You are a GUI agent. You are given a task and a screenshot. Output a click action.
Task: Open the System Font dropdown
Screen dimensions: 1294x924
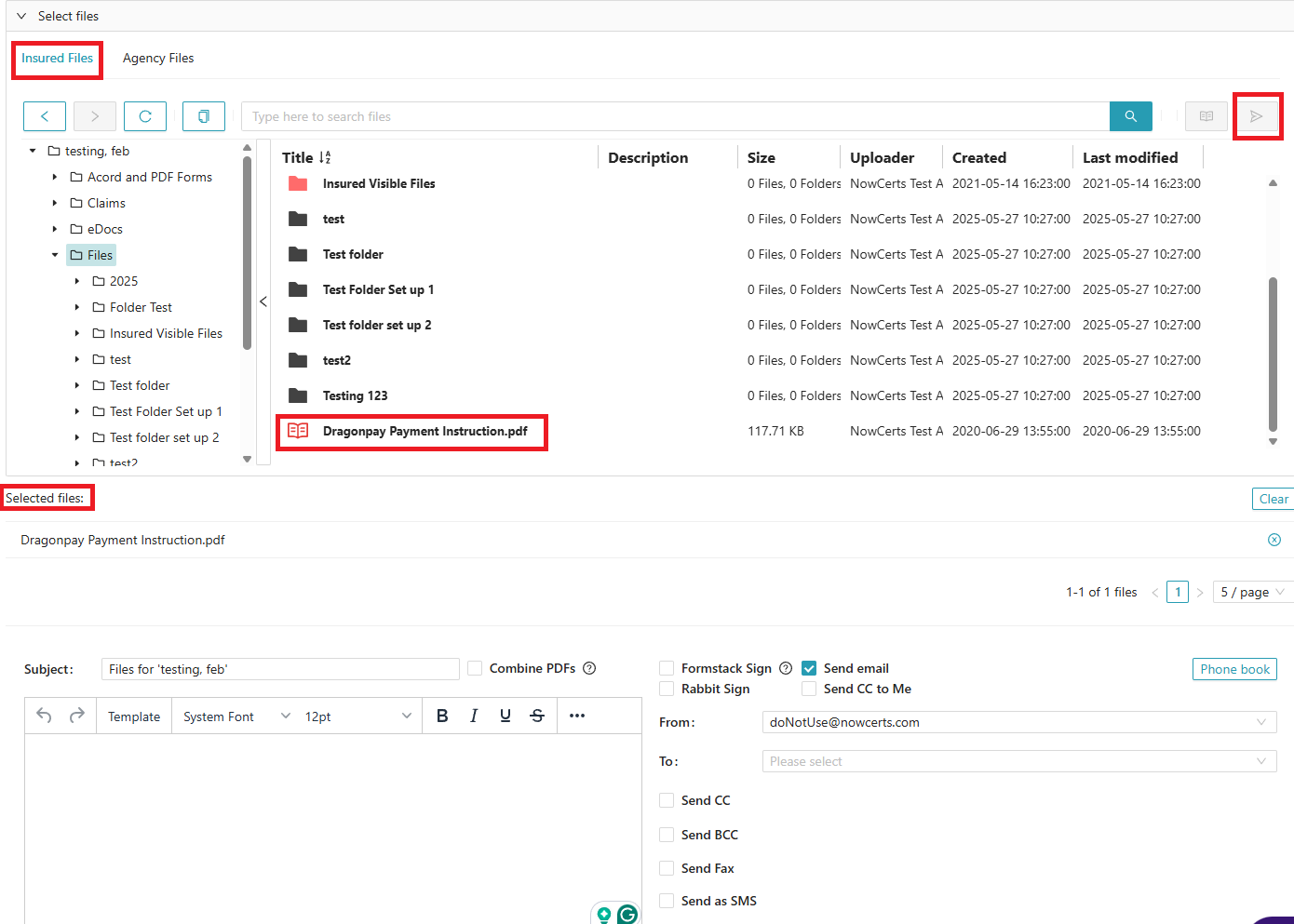coord(236,716)
